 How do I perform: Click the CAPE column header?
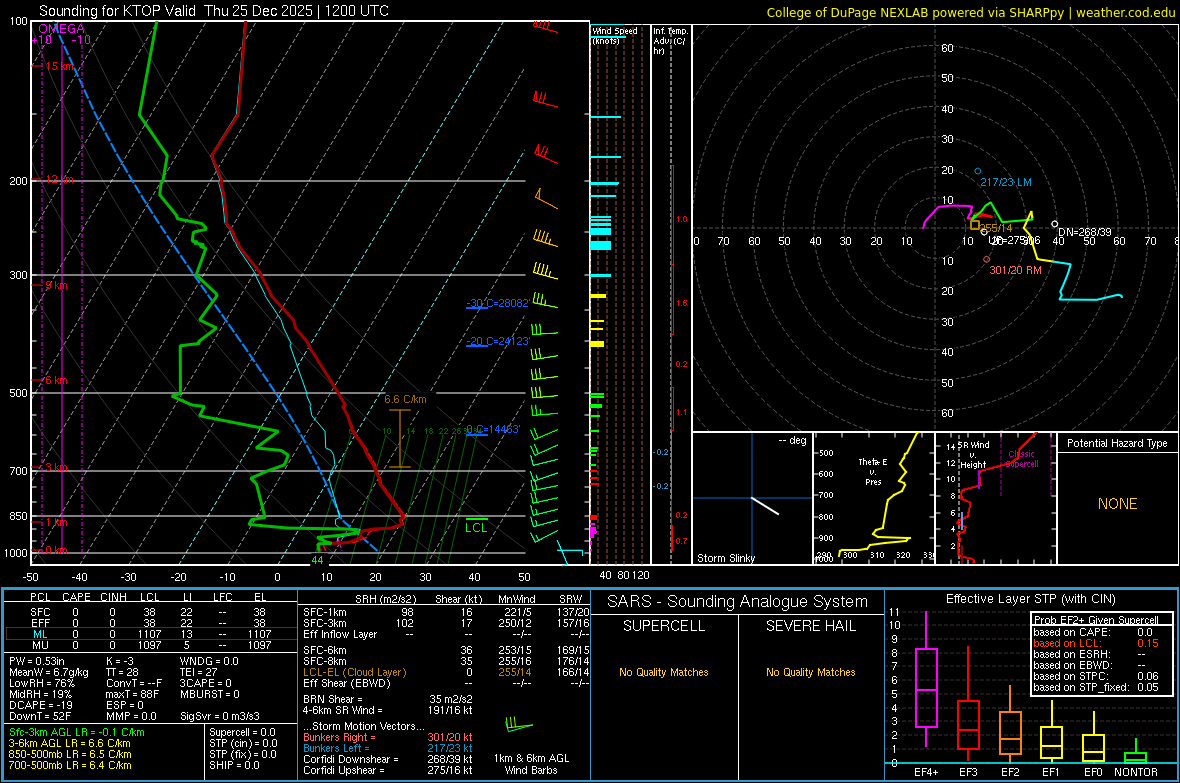[x=76, y=597]
